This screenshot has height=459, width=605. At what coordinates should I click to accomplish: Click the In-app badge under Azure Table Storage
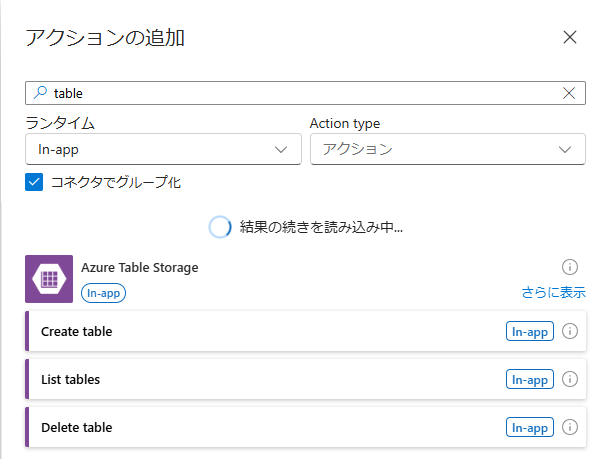coord(104,293)
